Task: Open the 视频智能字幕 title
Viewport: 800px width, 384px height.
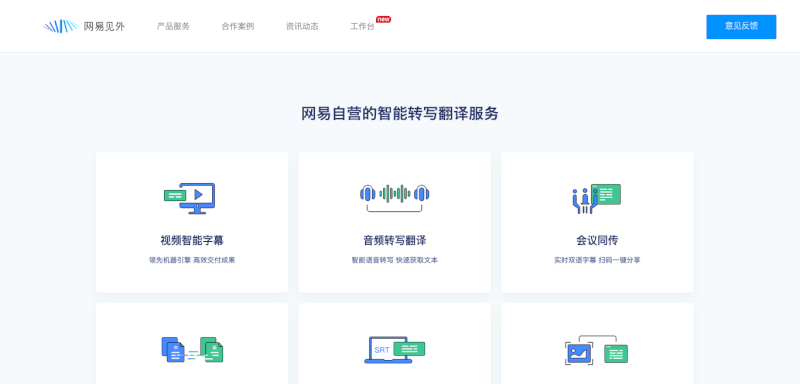Action: coord(192,240)
